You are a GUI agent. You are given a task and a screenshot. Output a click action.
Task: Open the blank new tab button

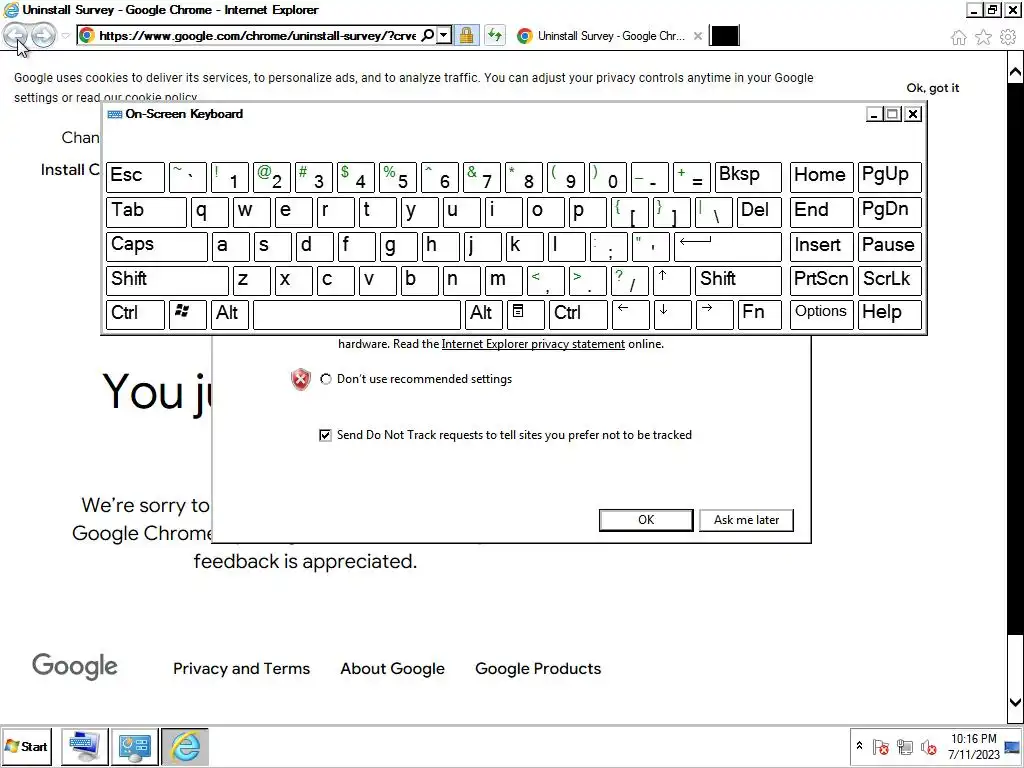click(724, 36)
